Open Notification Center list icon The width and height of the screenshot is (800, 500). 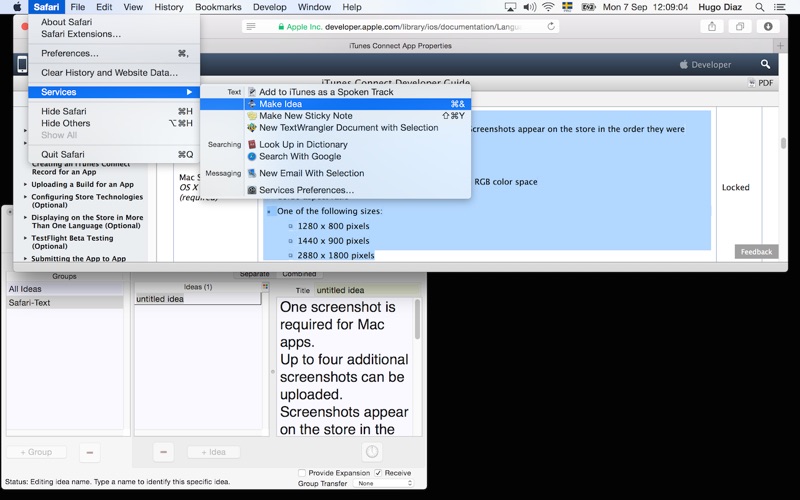coord(780,7)
